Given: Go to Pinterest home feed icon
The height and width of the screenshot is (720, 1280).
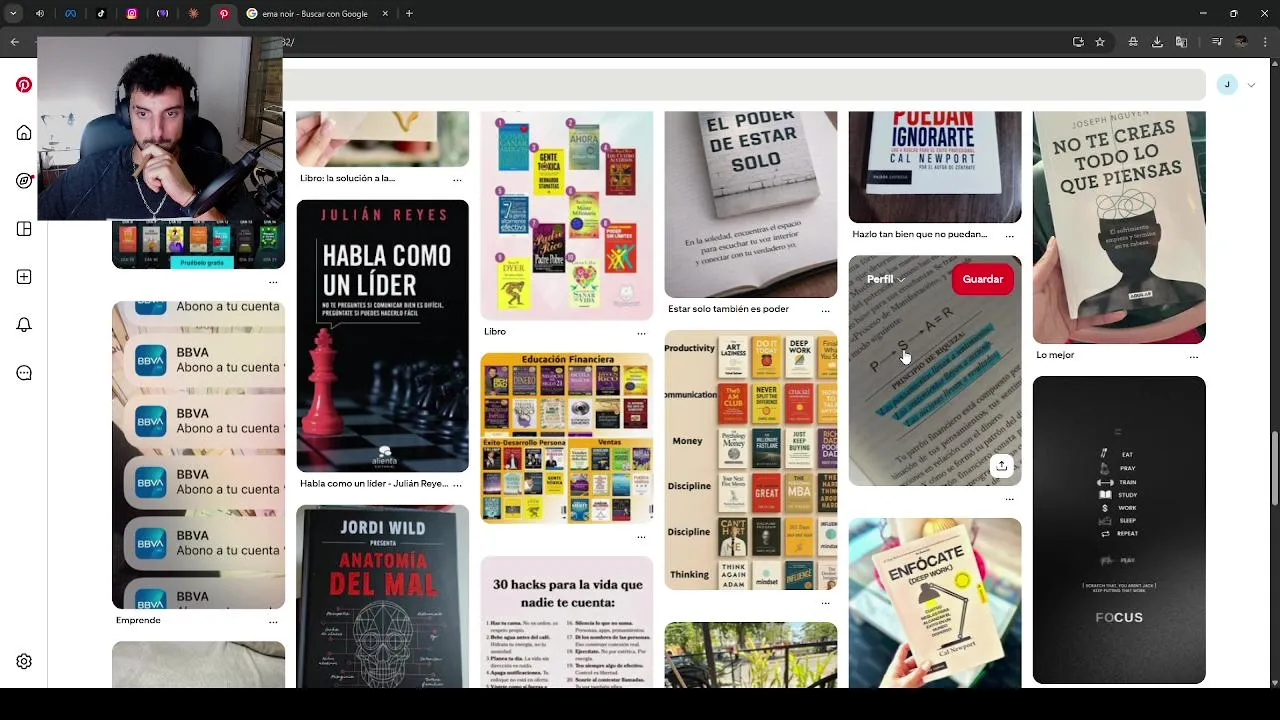Looking at the screenshot, I should (x=24, y=133).
